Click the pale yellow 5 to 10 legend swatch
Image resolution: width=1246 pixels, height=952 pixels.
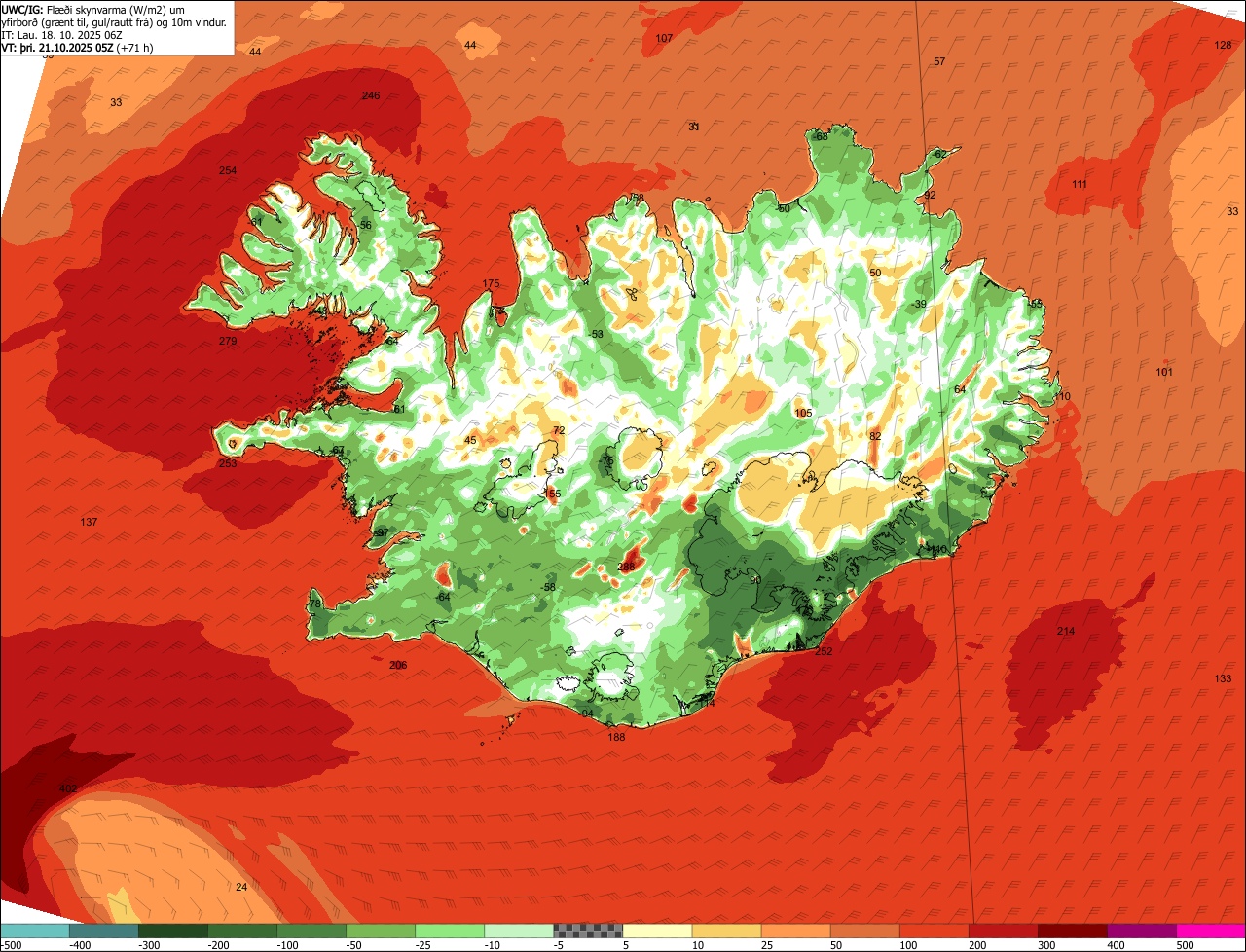[657, 931]
